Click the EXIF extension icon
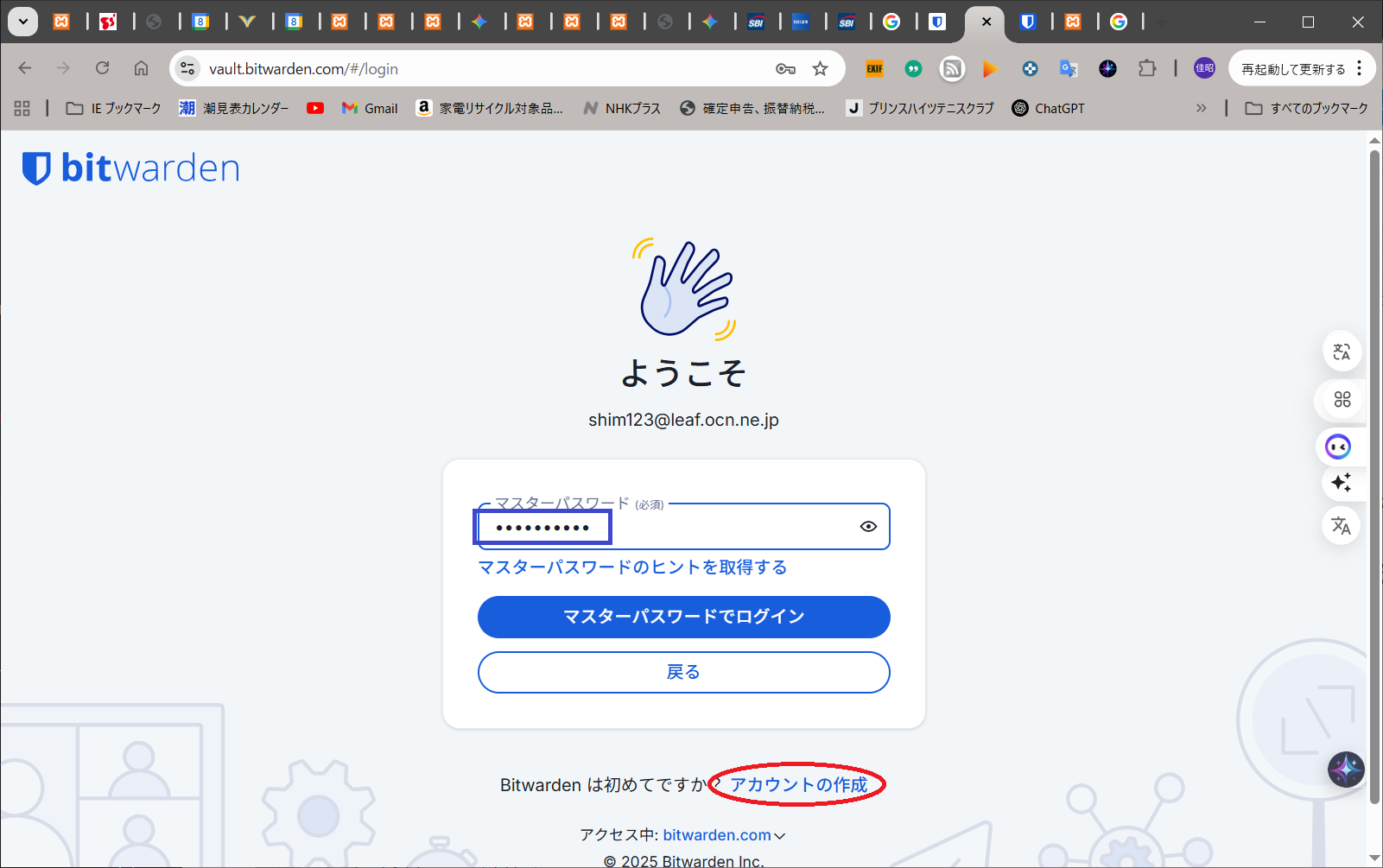 point(875,69)
